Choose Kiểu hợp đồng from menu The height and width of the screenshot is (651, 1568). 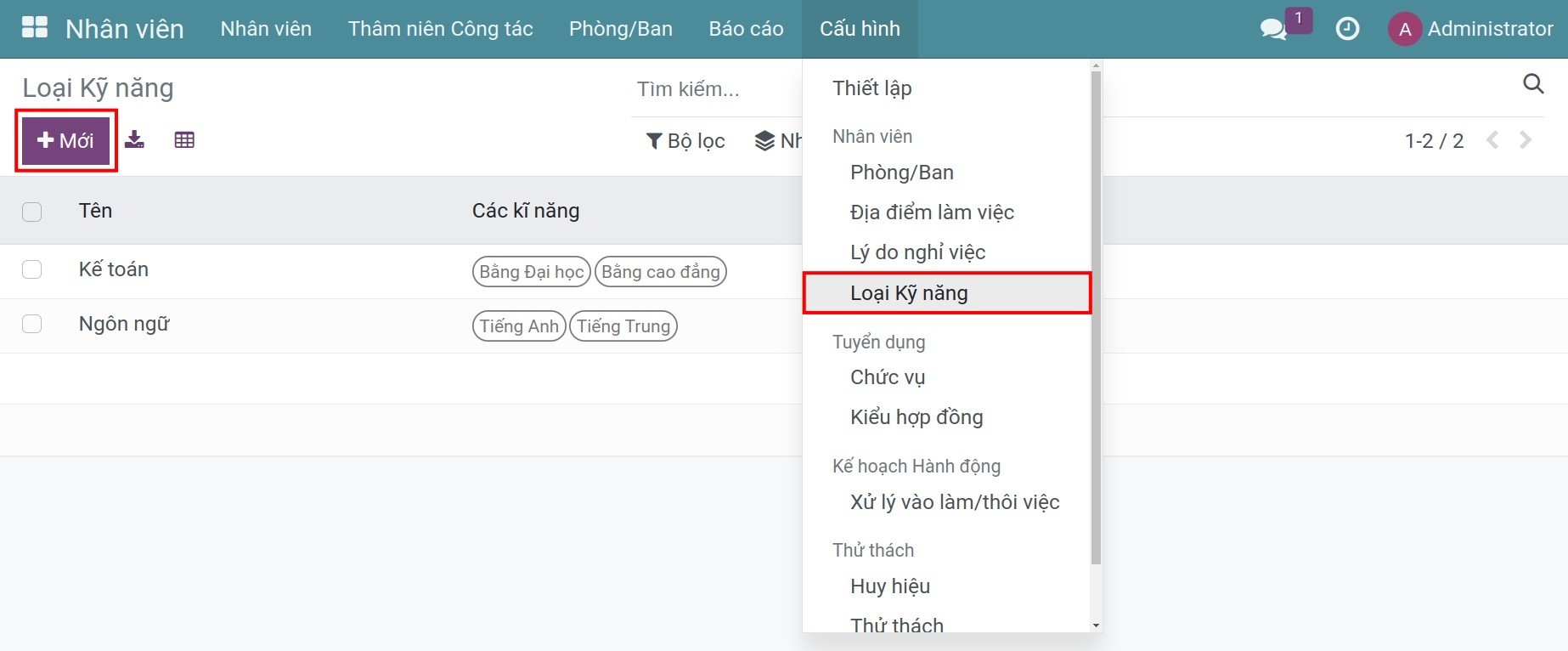(x=917, y=417)
